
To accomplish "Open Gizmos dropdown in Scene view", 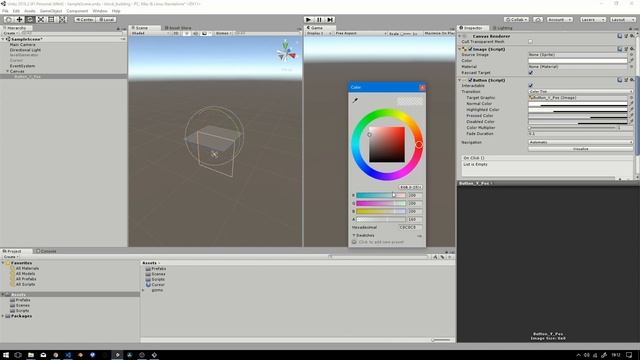I will 223,33.
